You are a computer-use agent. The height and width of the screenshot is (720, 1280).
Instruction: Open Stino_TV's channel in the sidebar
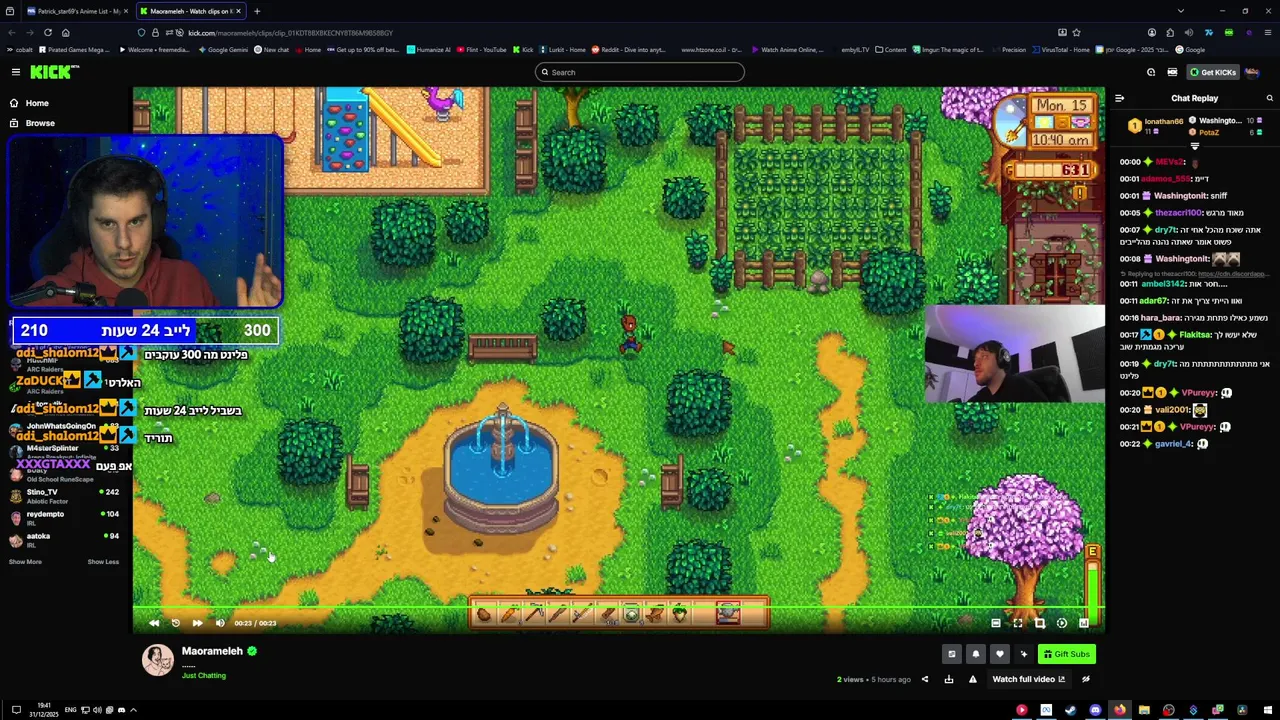point(66,496)
